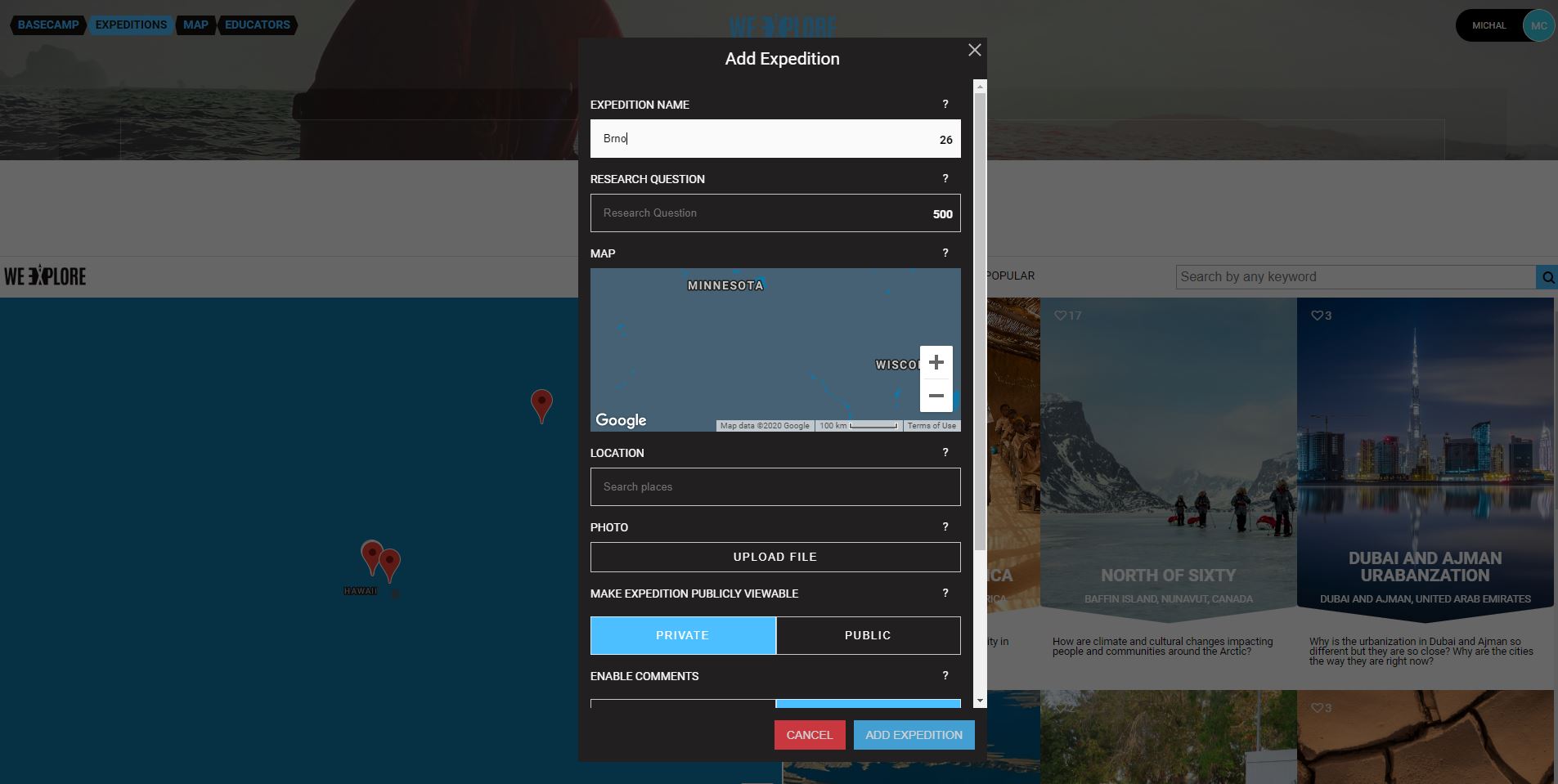Viewport: 1558px width, 784px height.
Task: Focus the Expedition Name field
Action: [x=775, y=138]
